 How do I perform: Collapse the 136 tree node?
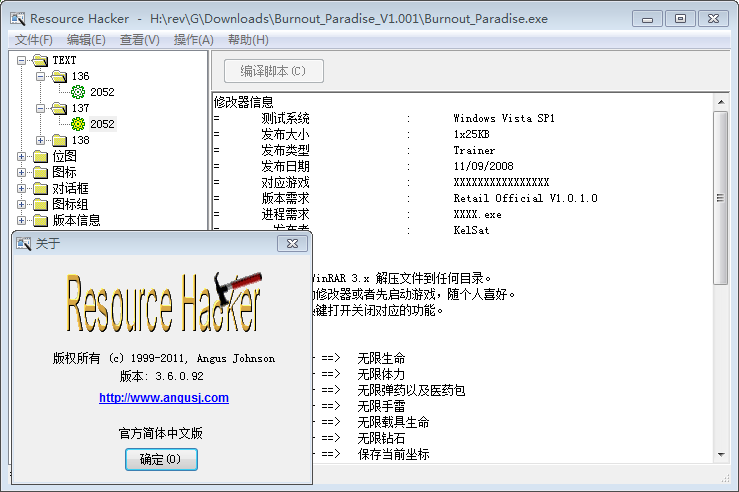pos(41,76)
